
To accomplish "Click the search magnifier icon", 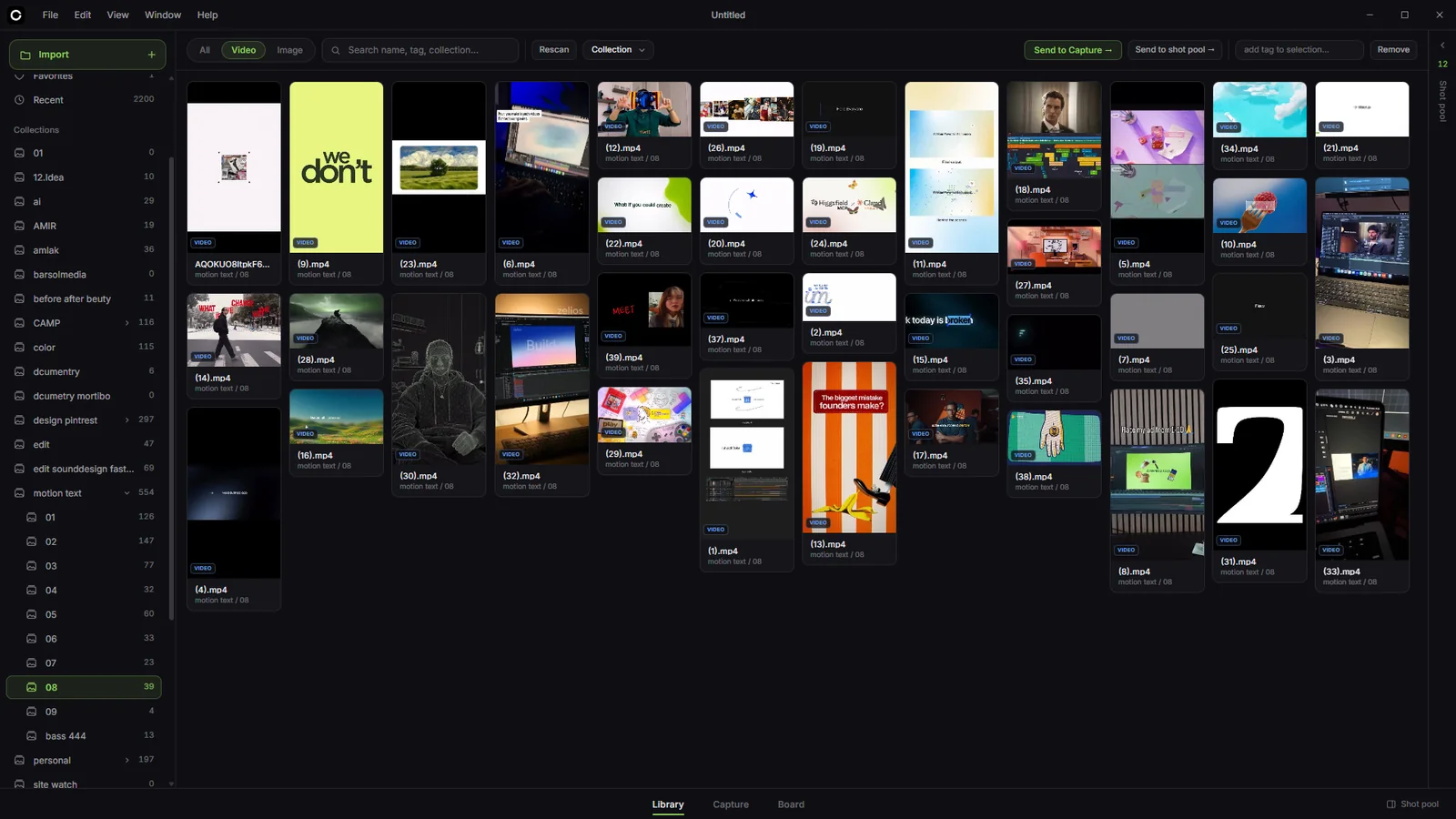I will 336,50.
